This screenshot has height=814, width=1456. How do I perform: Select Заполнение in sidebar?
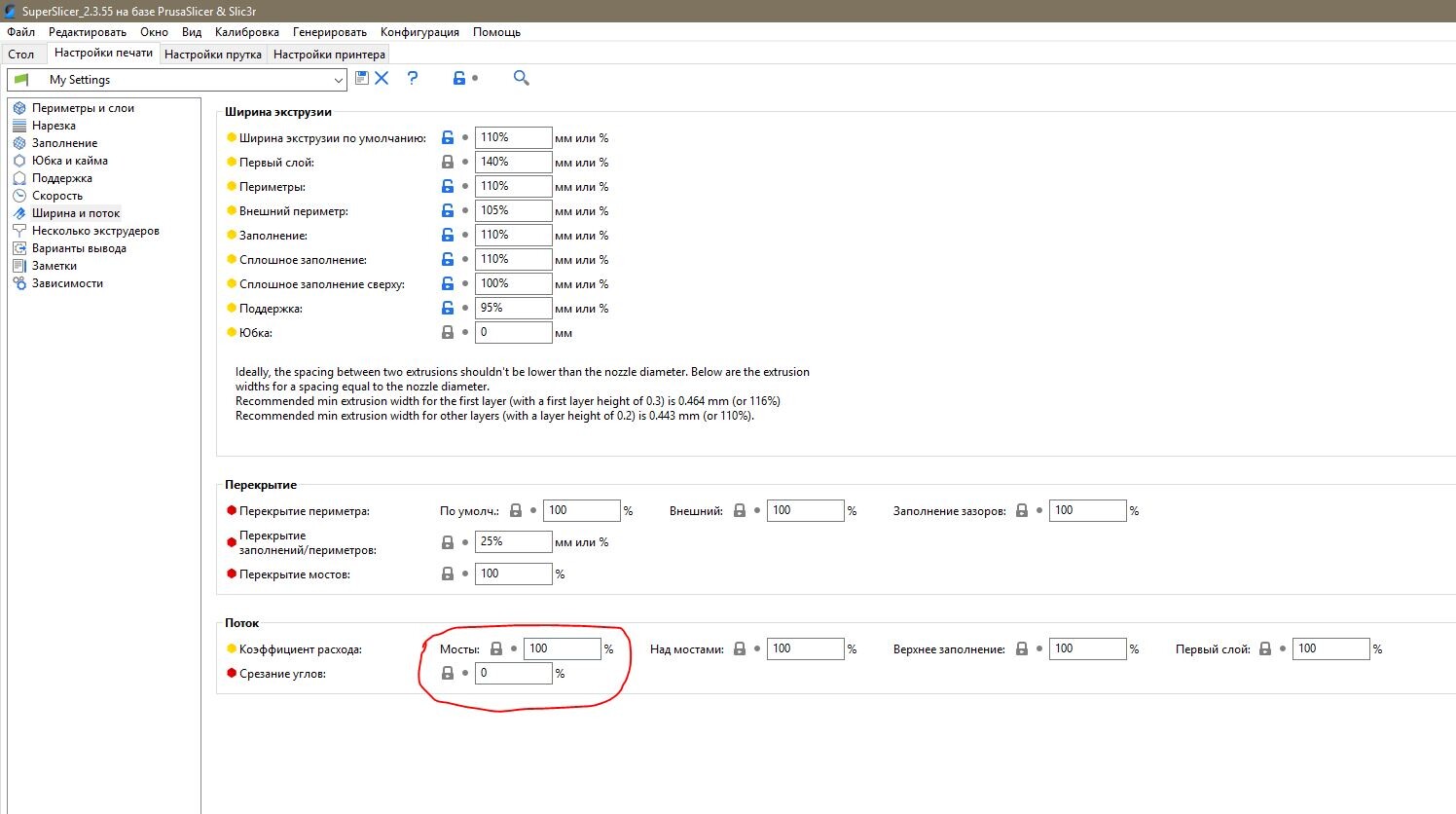click(64, 143)
